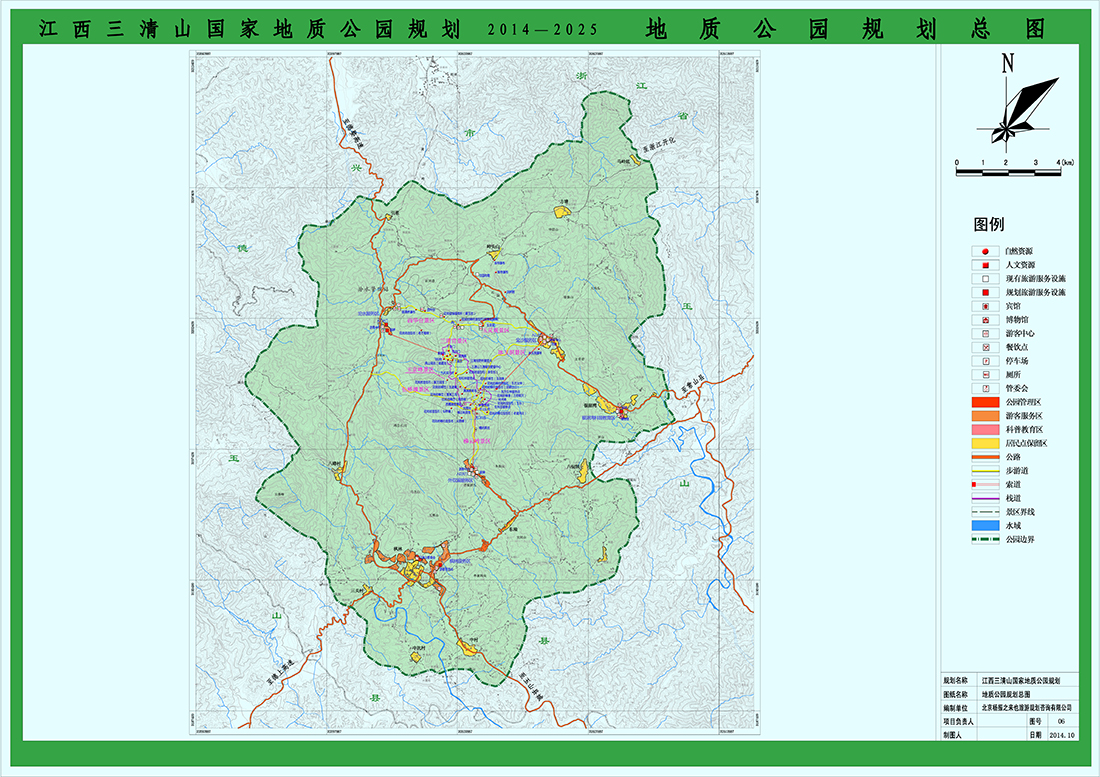
Task: Click the 现有旅游服务设施 empty square symbol
Action: (985, 279)
